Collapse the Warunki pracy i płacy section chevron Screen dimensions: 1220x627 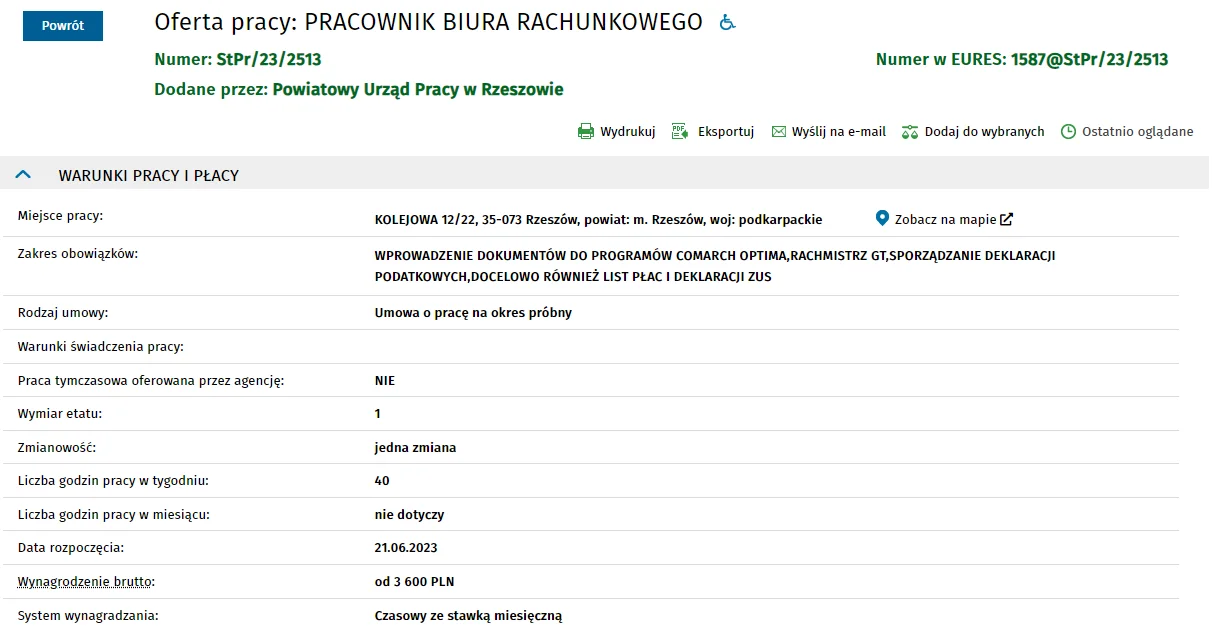click(24, 175)
